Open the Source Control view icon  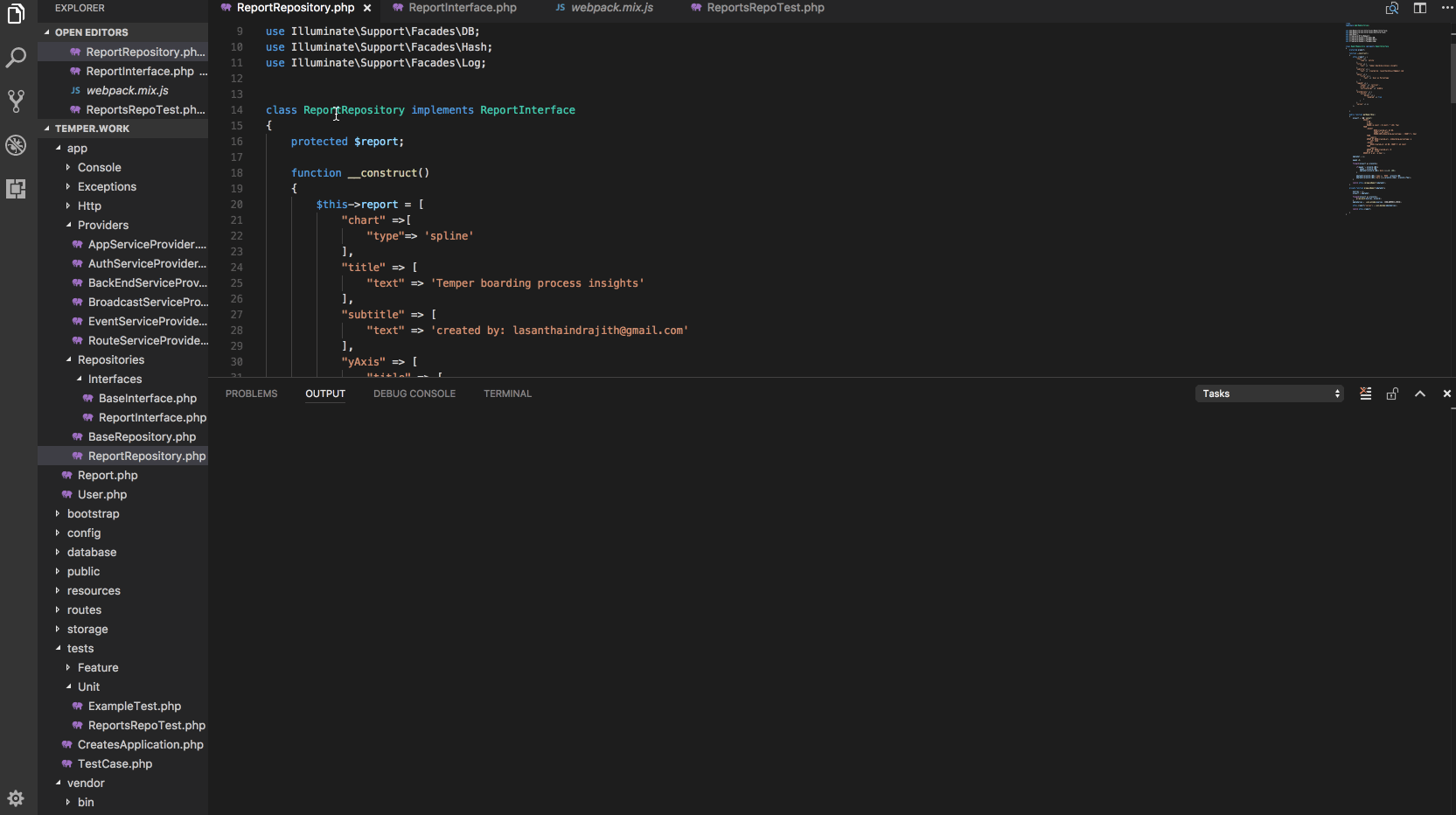(x=16, y=101)
